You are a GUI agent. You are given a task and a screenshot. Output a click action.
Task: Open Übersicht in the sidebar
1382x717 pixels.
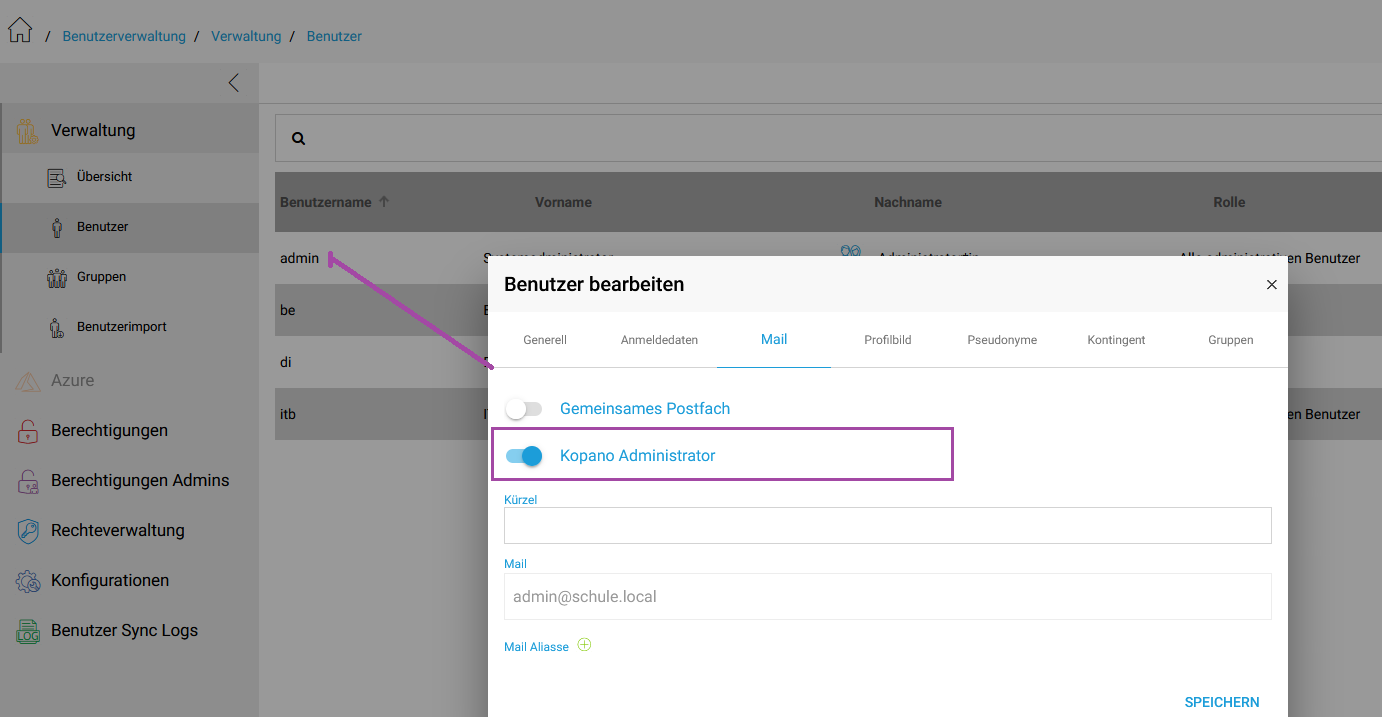coord(104,177)
